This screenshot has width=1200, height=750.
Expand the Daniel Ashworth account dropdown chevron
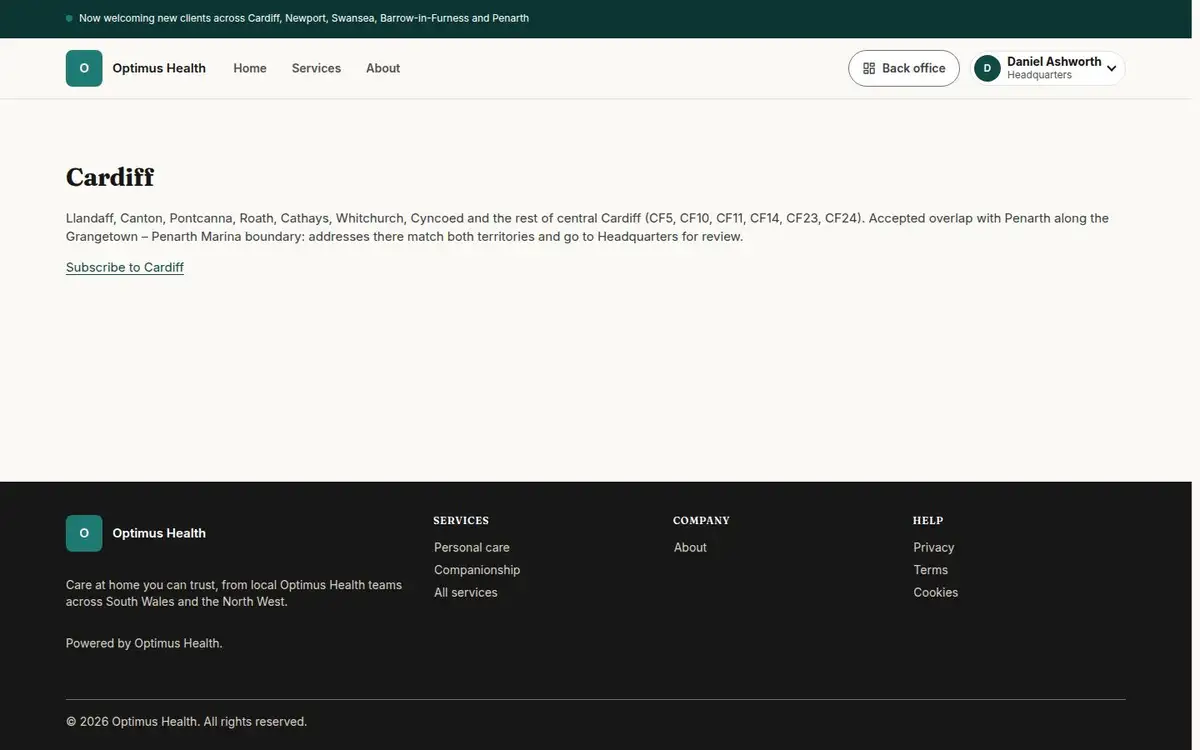(1111, 69)
